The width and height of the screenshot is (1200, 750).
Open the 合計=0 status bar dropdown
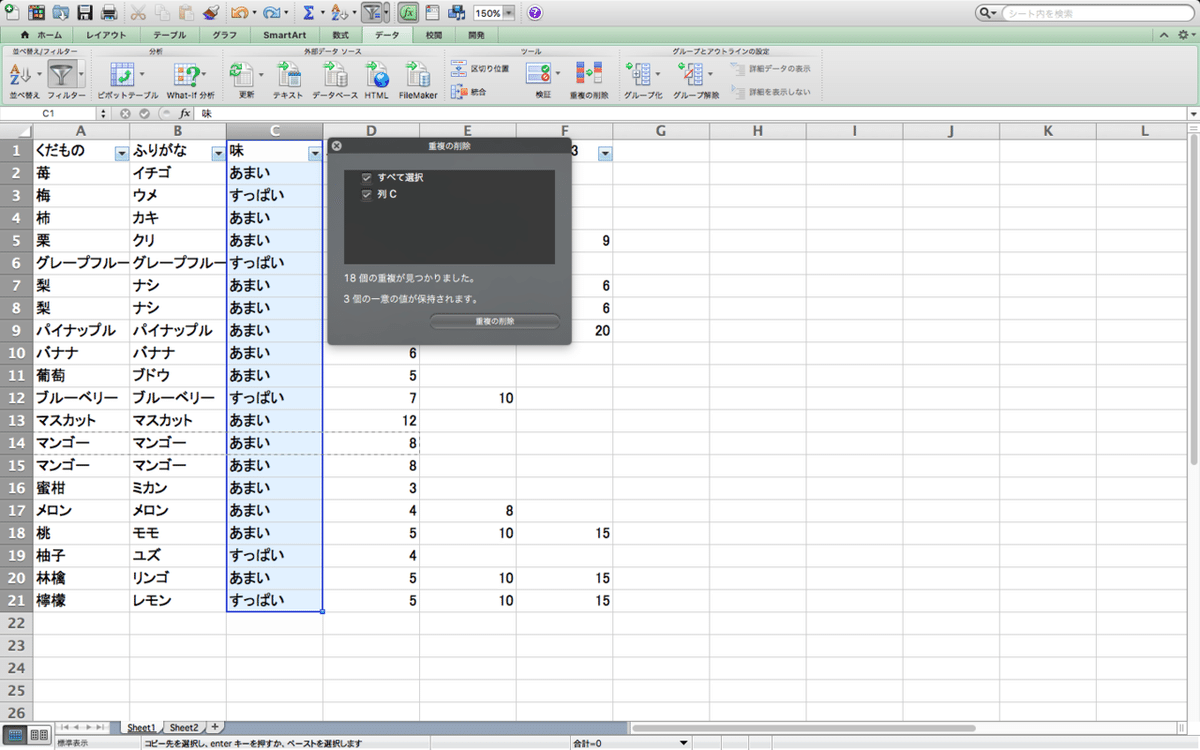[x=684, y=743]
